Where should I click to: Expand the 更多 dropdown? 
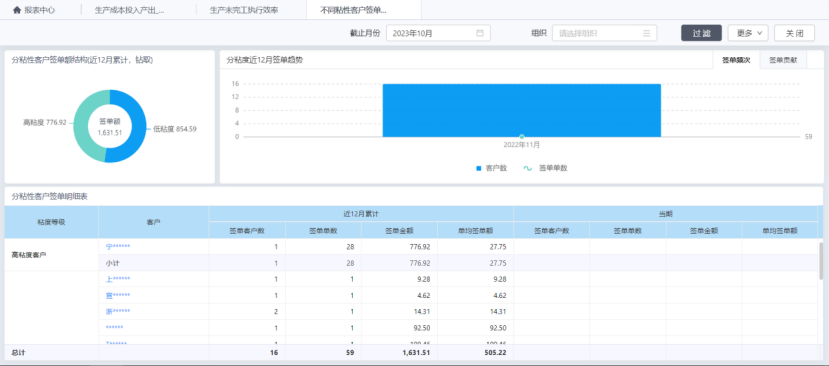click(748, 33)
